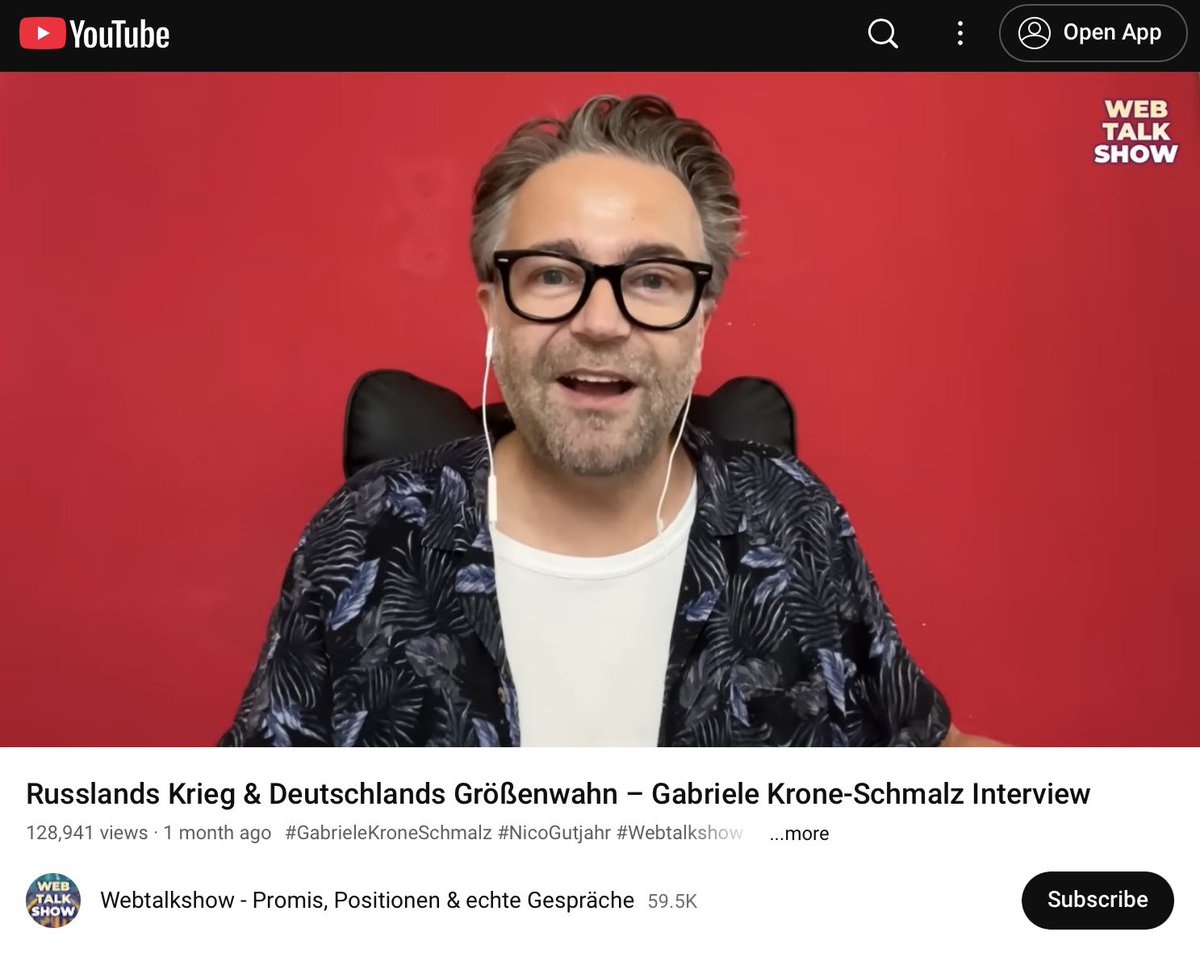Expand description with ...more
The width and height of the screenshot is (1200, 953).
coord(799,833)
